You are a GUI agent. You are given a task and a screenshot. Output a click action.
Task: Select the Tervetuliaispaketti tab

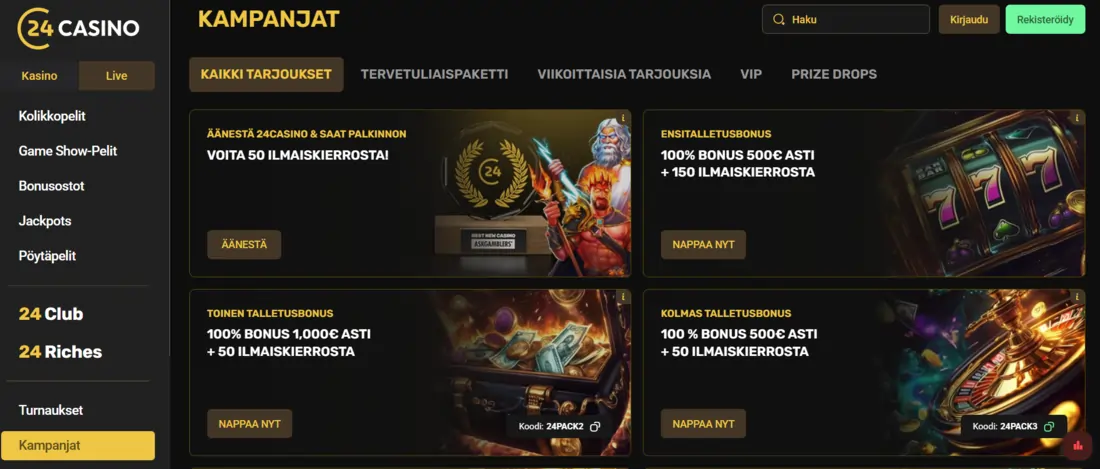coord(434,74)
